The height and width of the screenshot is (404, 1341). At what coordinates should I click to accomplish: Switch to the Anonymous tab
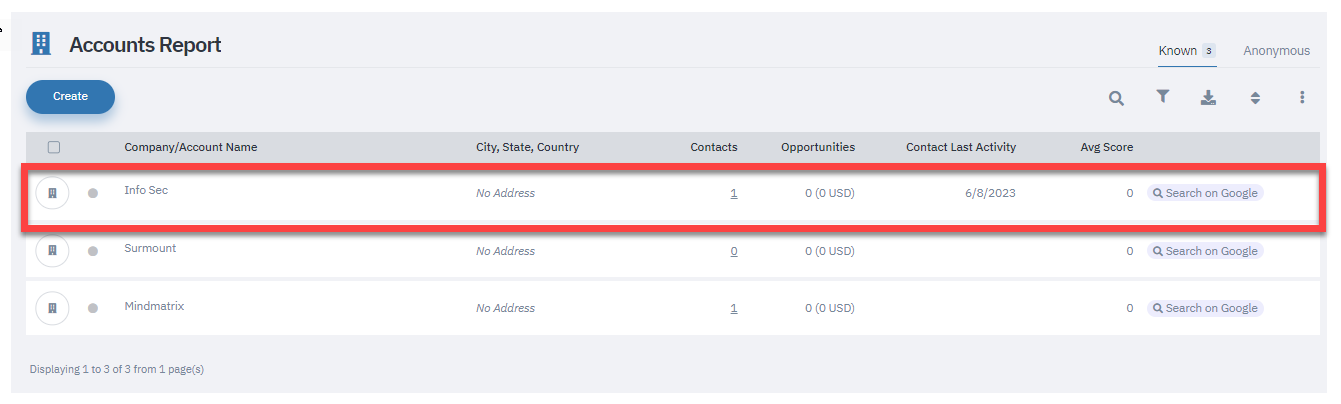1276,51
